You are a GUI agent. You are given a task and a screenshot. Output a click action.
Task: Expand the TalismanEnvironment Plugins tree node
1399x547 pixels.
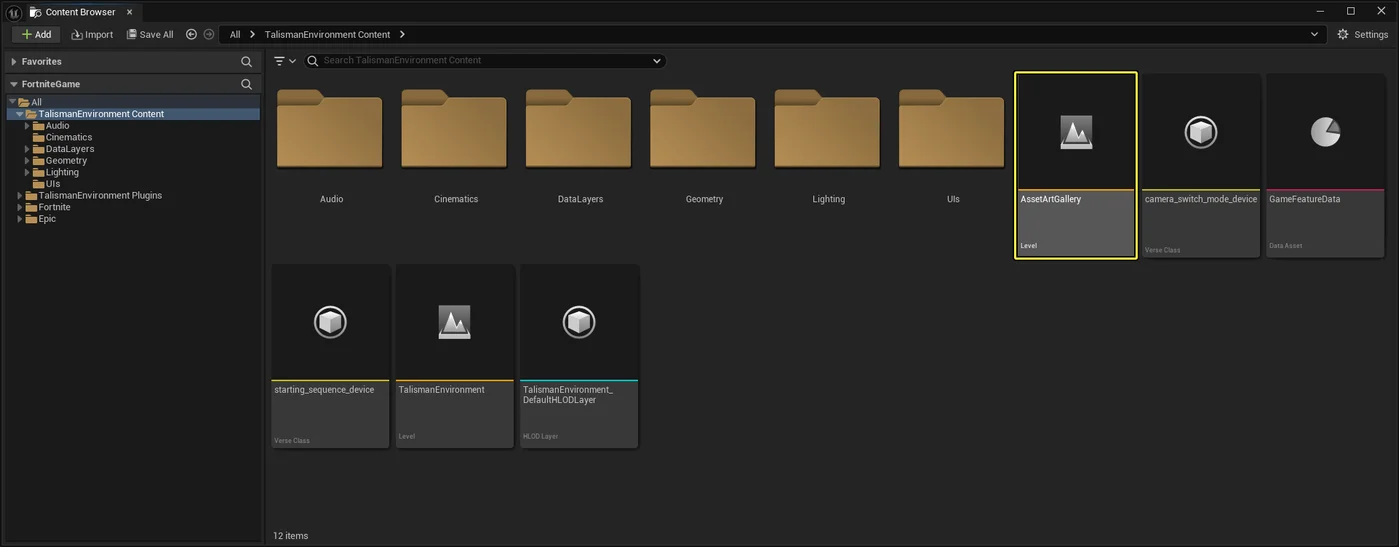coord(20,196)
